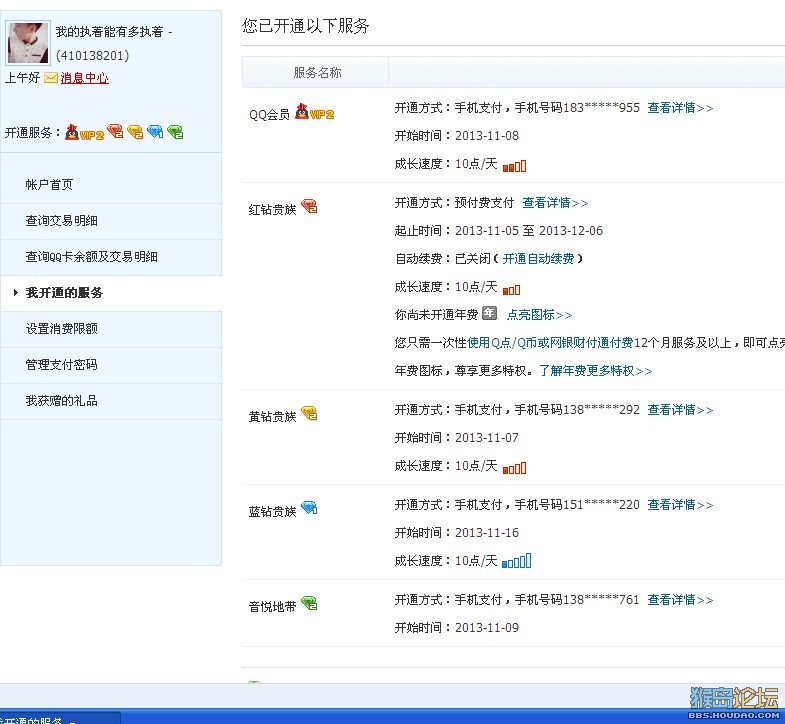The width and height of the screenshot is (785, 724).
Task: Click the 黄钻贵族 service name text
Action: pos(272,417)
